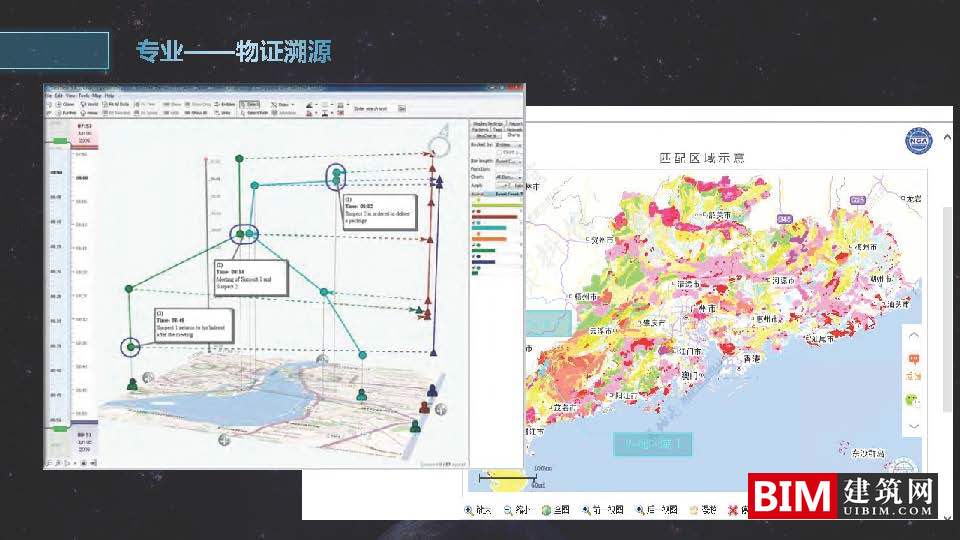Click the NGA round logo icon
The image size is (960, 540).
(x=919, y=141)
